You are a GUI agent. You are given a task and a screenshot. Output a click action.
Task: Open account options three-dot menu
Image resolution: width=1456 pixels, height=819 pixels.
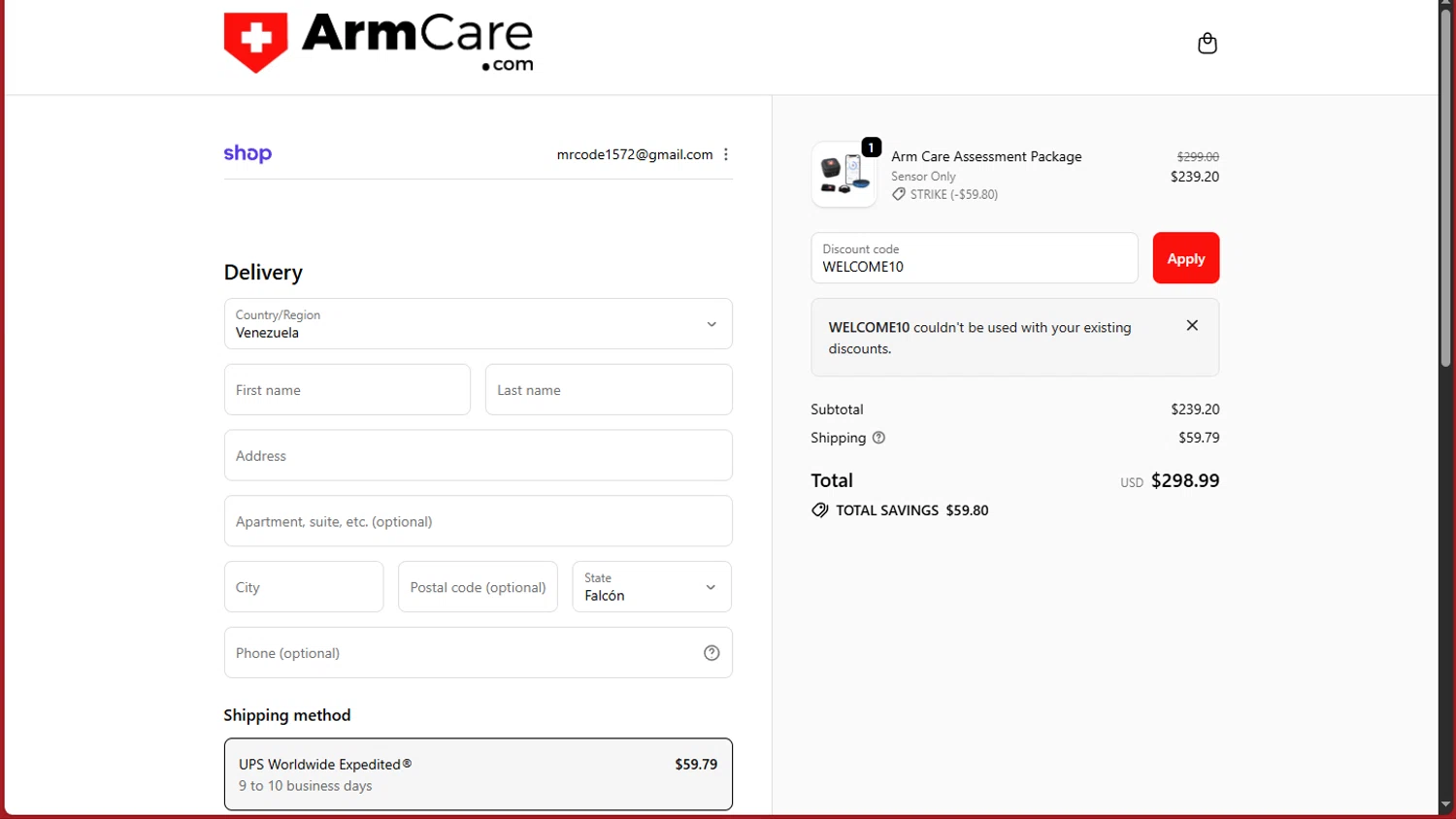(x=726, y=154)
